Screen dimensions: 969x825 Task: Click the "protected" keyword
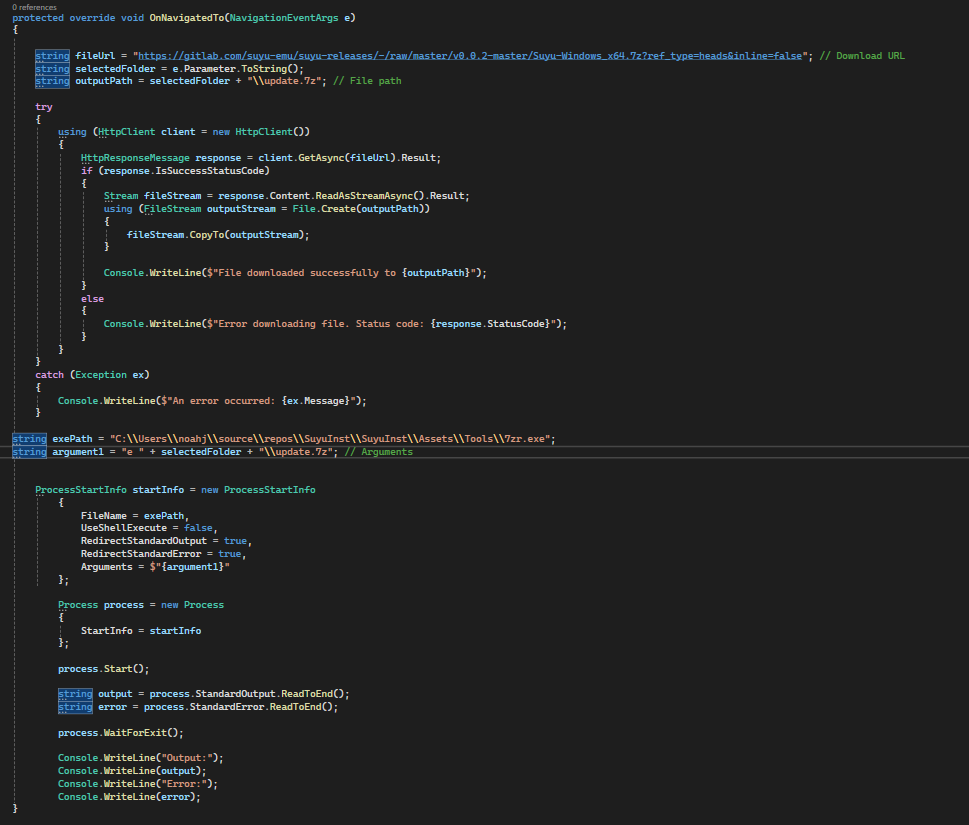[x=38, y=17]
